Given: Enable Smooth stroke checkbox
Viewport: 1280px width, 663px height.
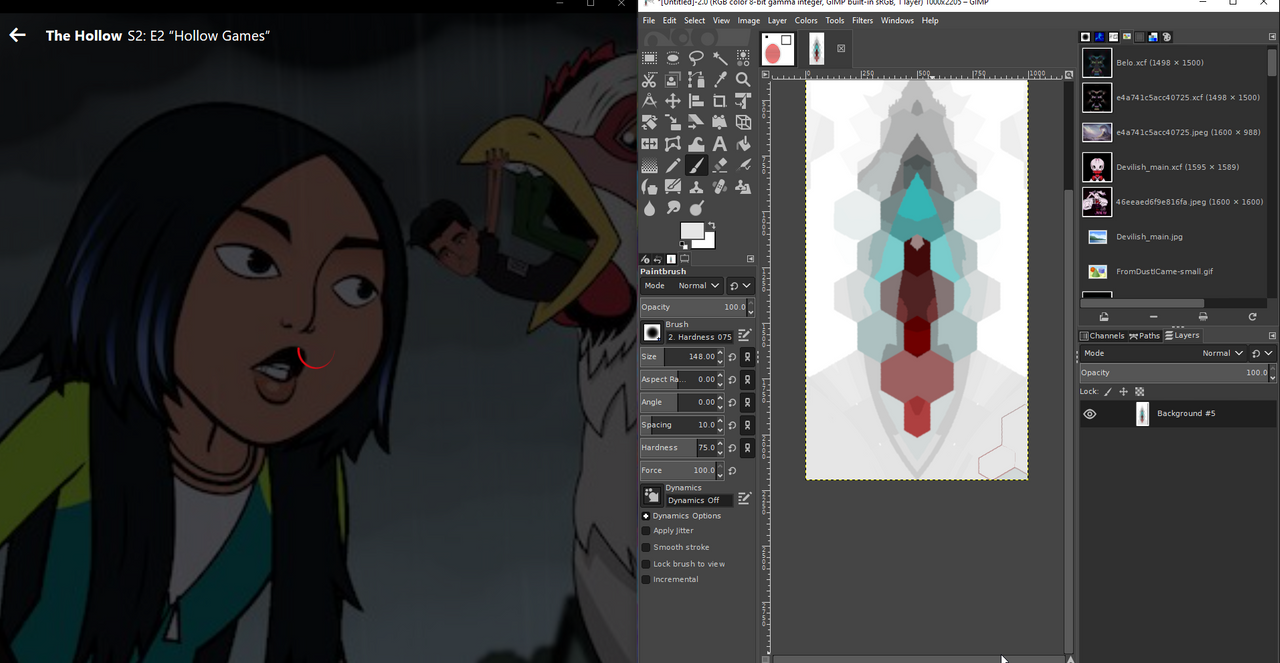Looking at the screenshot, I should (646, 547).
